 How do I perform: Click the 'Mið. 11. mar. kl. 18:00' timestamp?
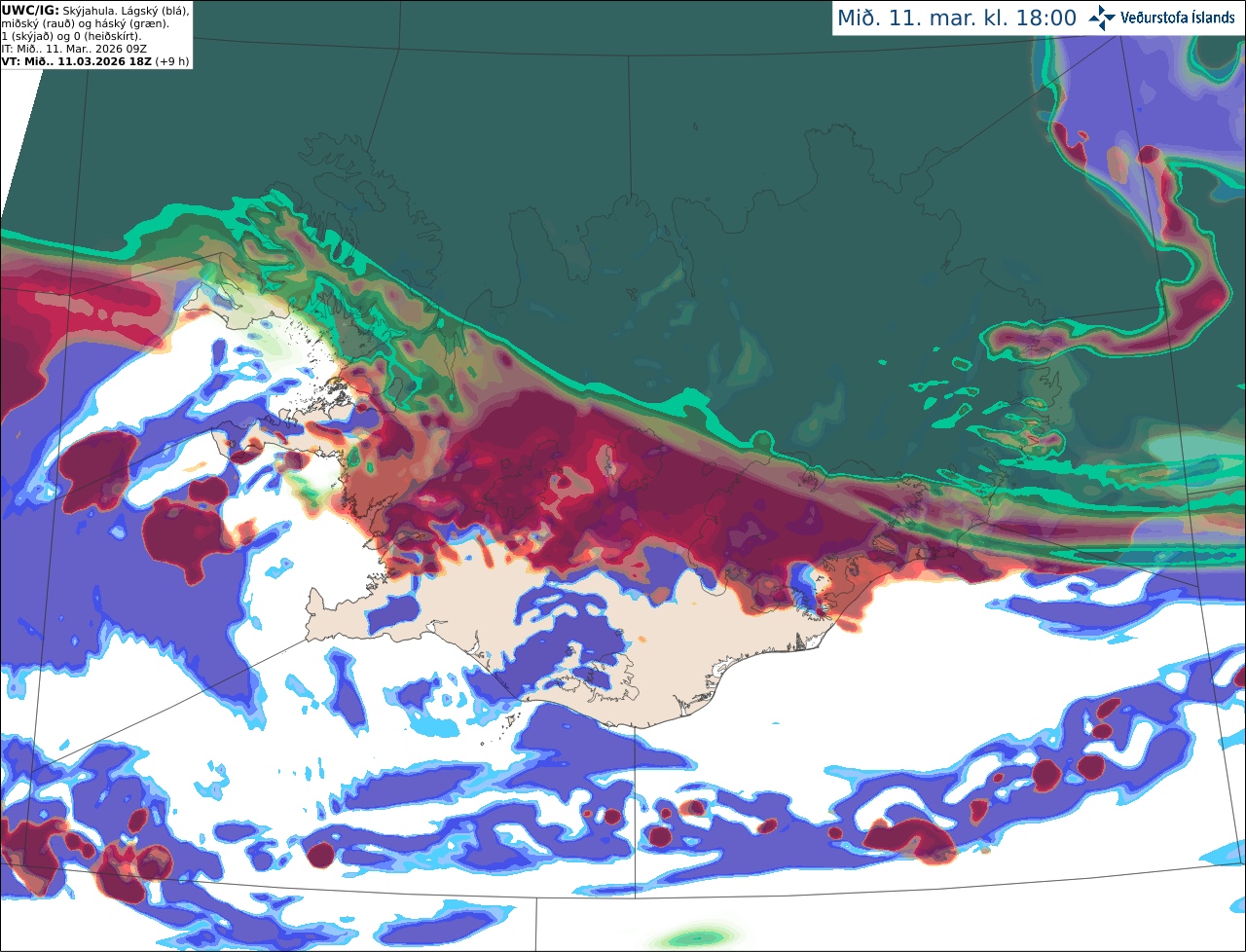pyautogui.click(x=957, y=18)
